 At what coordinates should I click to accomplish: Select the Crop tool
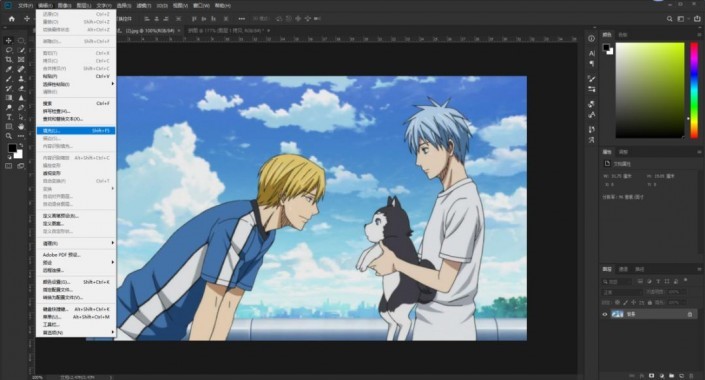9,59
